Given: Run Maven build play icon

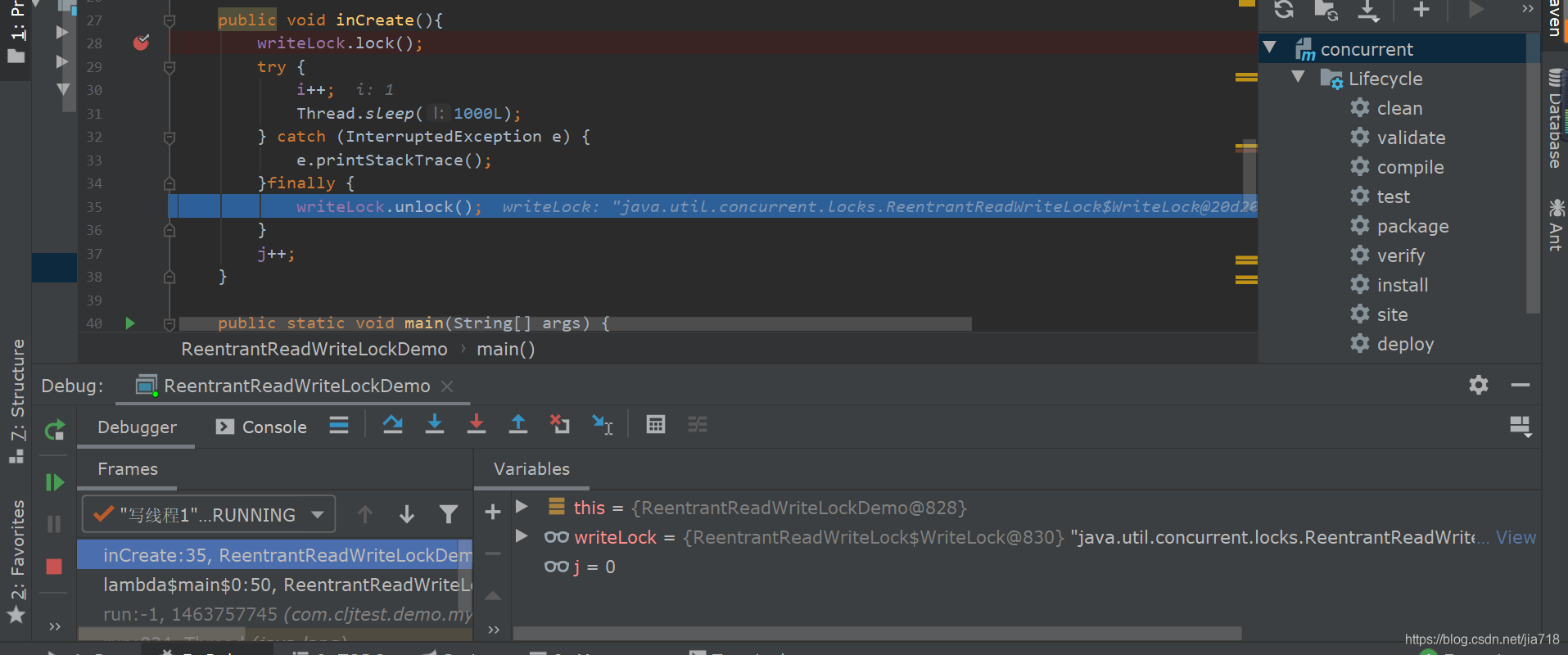Looking at the screenshot, I should pyautogui.click(x=1475, y=10).
